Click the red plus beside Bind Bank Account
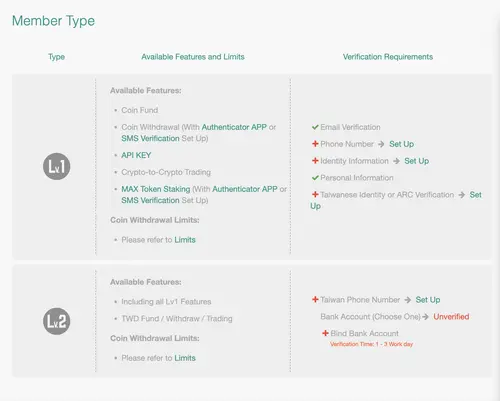This screenshot has height=401, width=500. click(x=325, y=333)
